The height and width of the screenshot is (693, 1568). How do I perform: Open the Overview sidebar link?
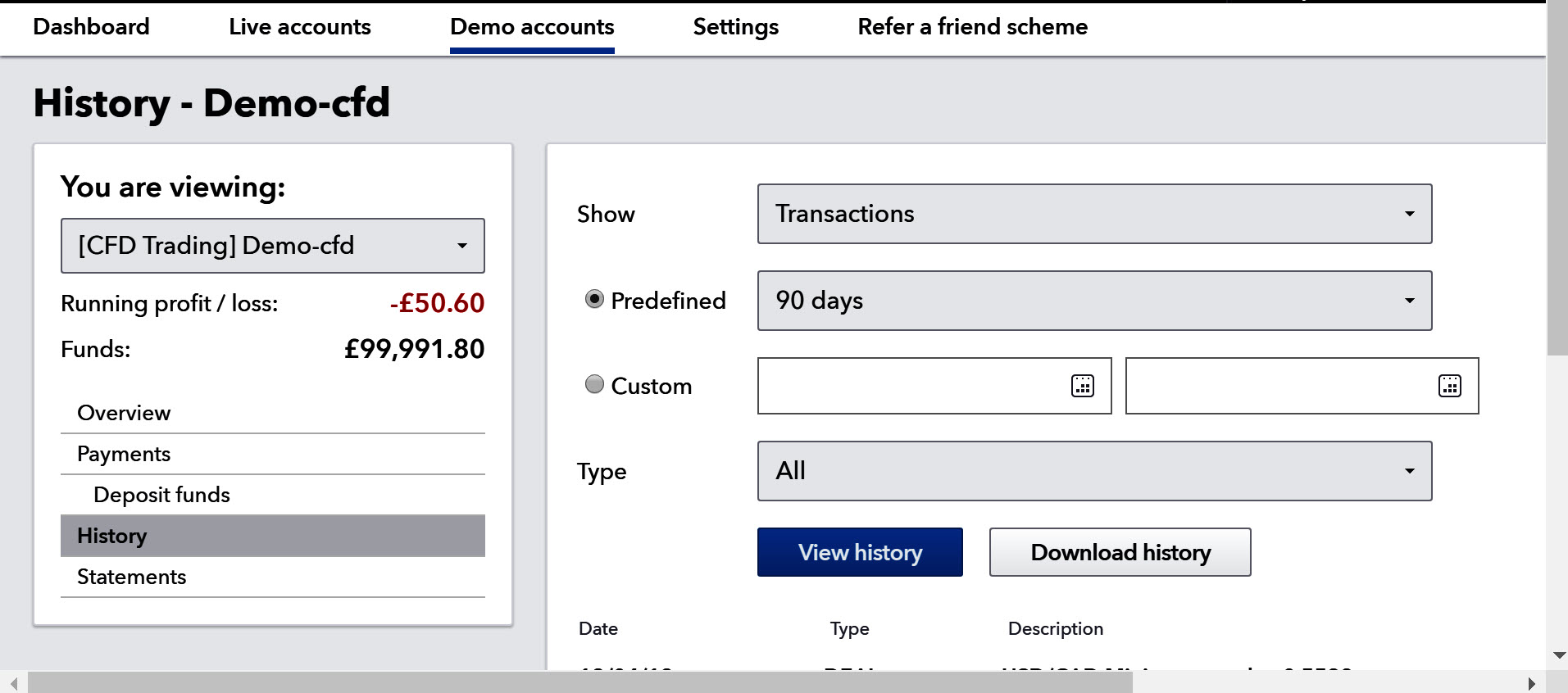(x=124, y=413)
